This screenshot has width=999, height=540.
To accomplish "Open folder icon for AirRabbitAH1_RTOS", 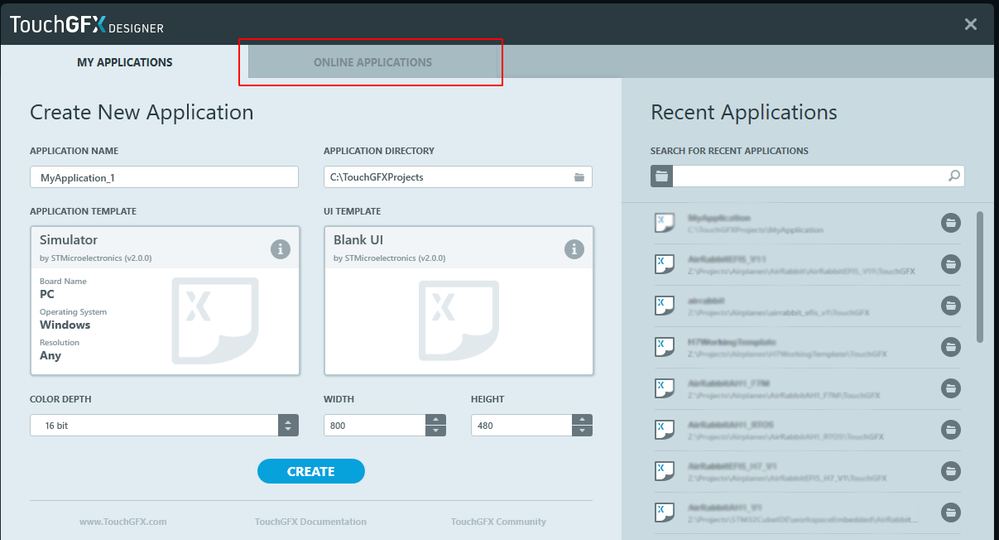I will pyautogui.click(x=951, y=430).
